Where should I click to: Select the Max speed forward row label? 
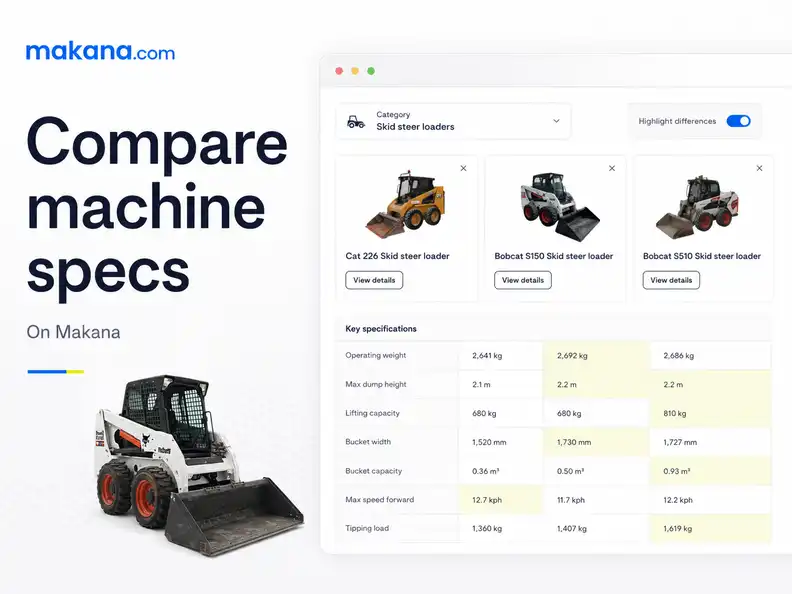tap(380, 500)
